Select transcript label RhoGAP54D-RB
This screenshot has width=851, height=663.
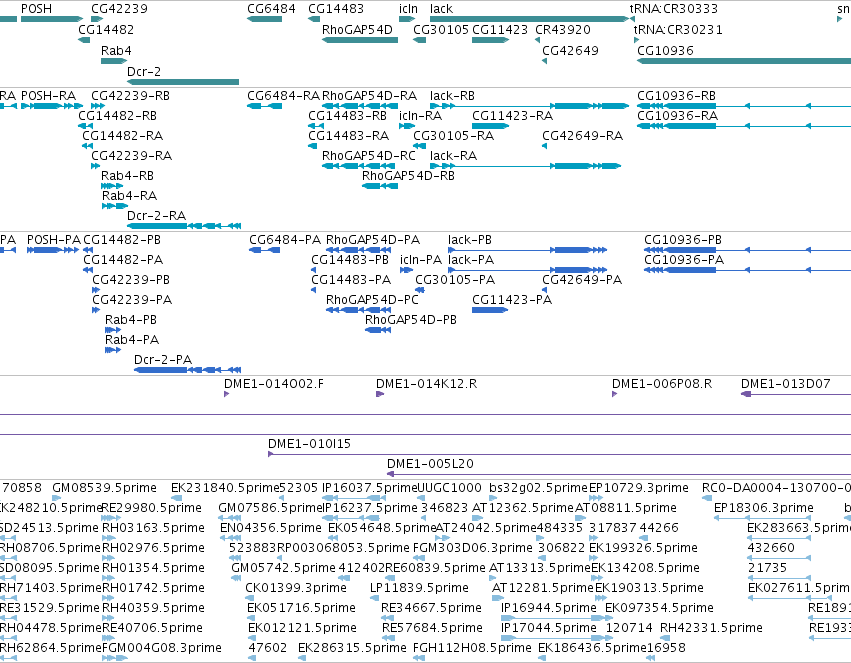point(409,176)
